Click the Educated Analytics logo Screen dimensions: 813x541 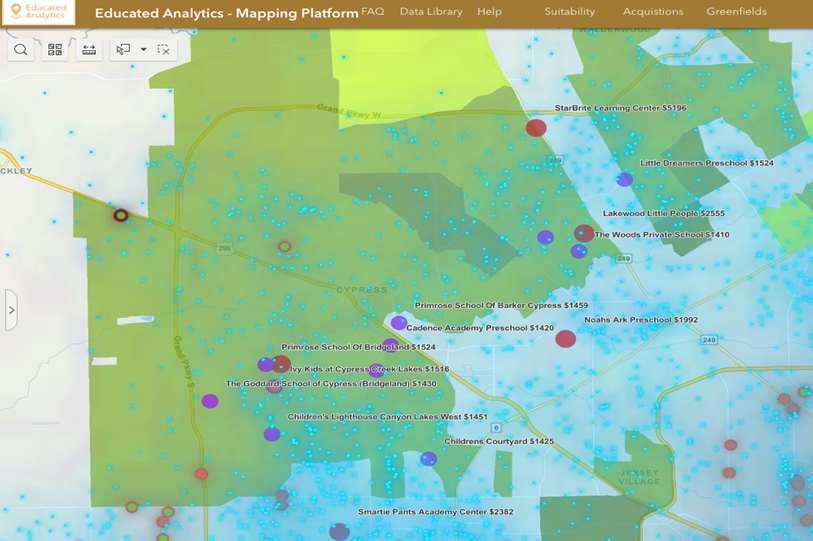tap(38, 13)
